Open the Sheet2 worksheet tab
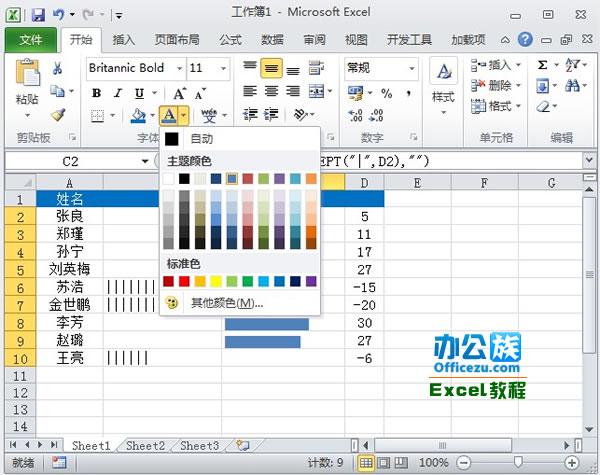This screenshot has height=475, width=600. [x=145, y=446]
